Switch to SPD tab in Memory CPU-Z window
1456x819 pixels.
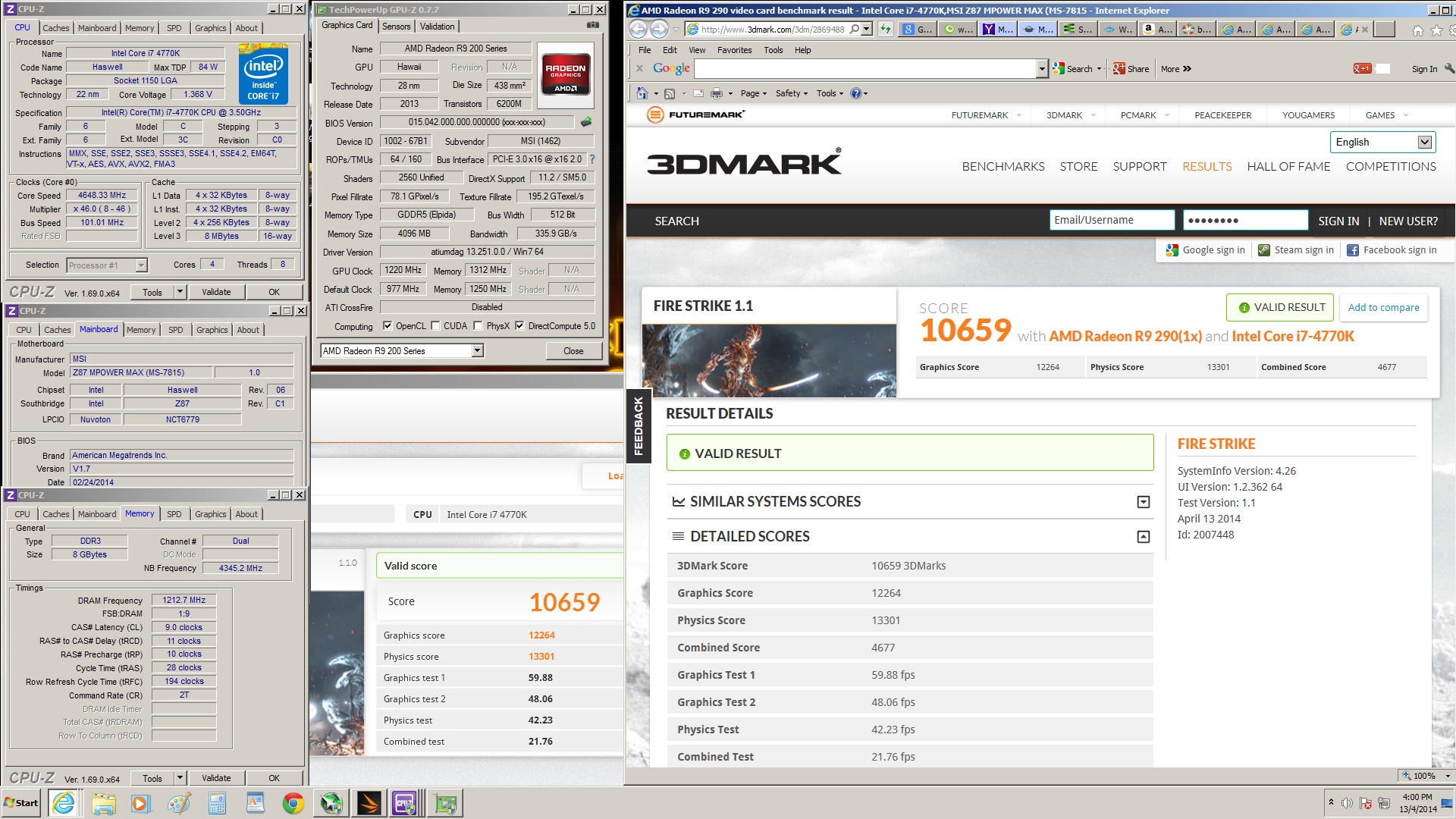click(x=174, y=514)
